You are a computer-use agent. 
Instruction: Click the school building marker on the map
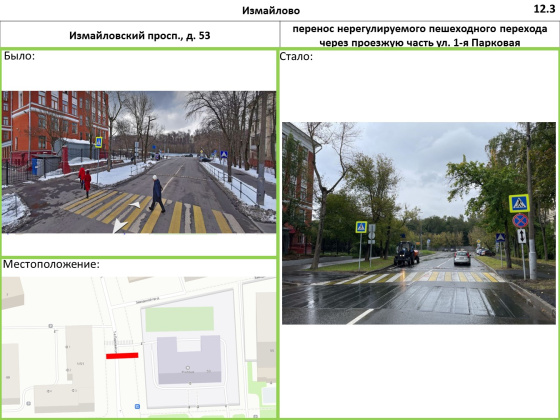pos(188,368)
